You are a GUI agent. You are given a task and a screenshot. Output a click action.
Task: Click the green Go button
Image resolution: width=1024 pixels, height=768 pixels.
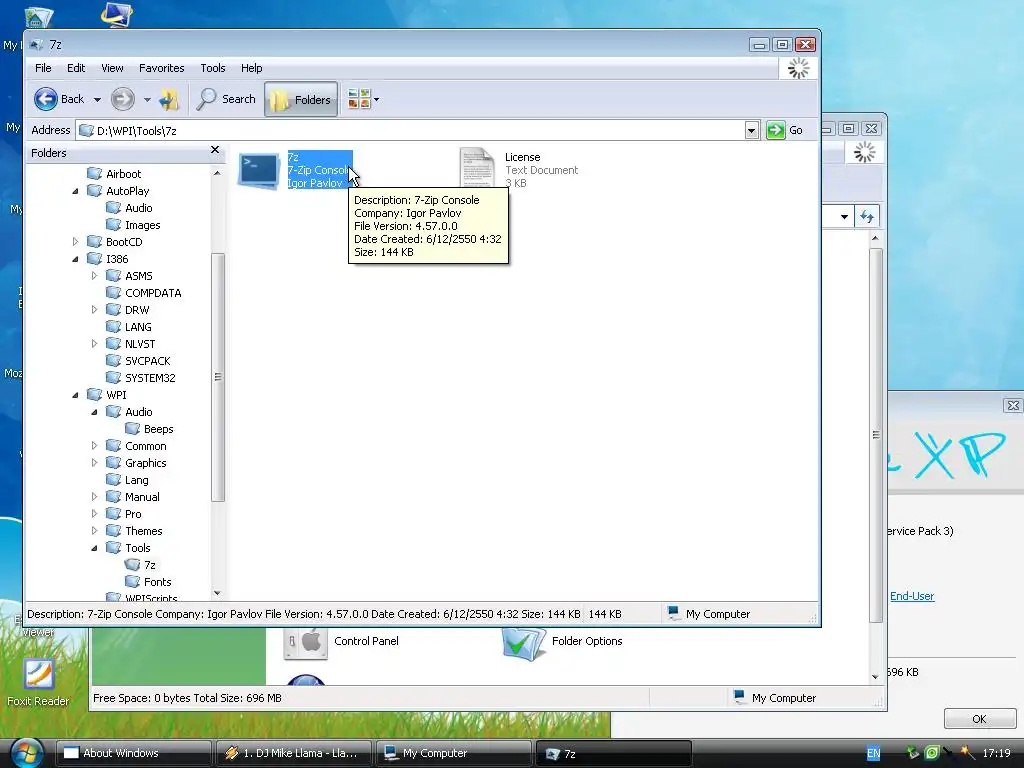click(x=775, y=130)
